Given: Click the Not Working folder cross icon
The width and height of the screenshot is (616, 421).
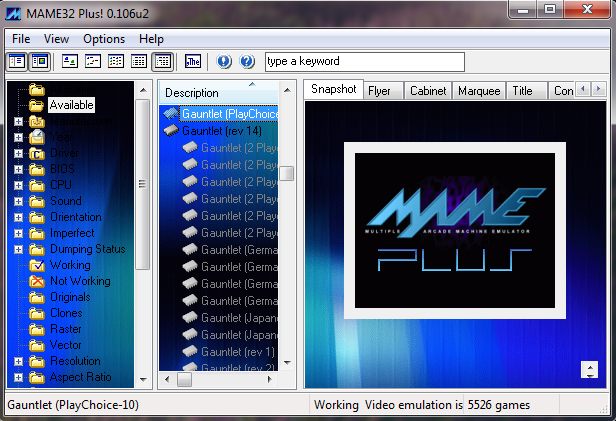Looking at the screenshot, I should [x=37, y=281].
